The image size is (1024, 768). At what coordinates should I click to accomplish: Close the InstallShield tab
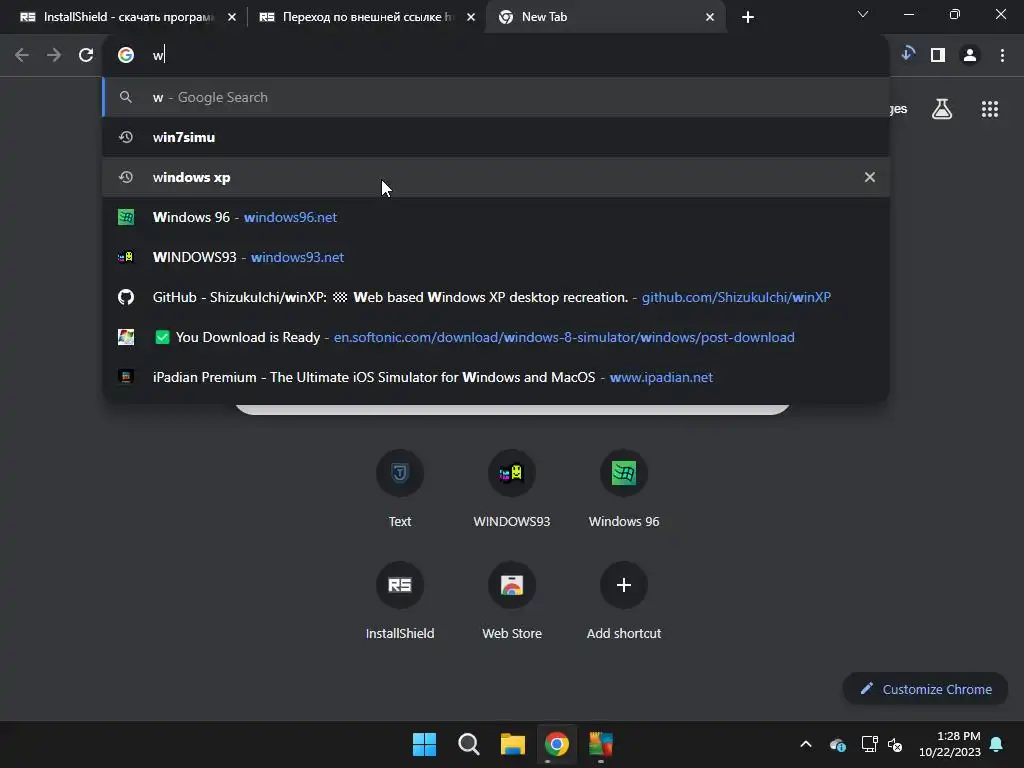coord(232,17)
